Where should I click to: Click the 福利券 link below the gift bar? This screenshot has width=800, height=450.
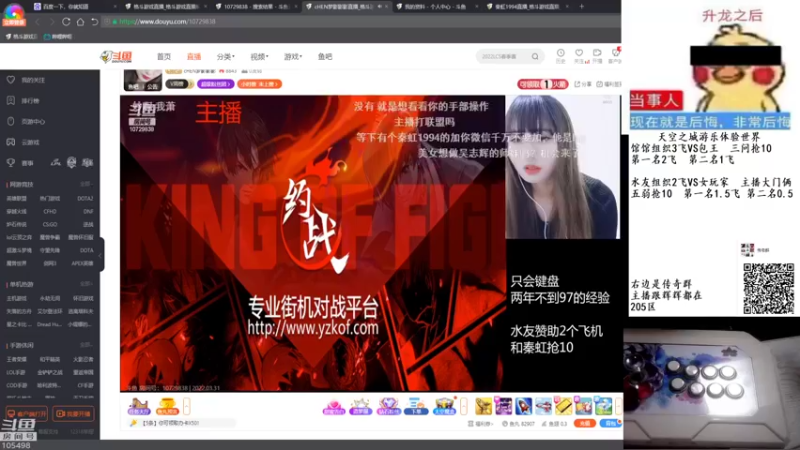coord(481,424)
